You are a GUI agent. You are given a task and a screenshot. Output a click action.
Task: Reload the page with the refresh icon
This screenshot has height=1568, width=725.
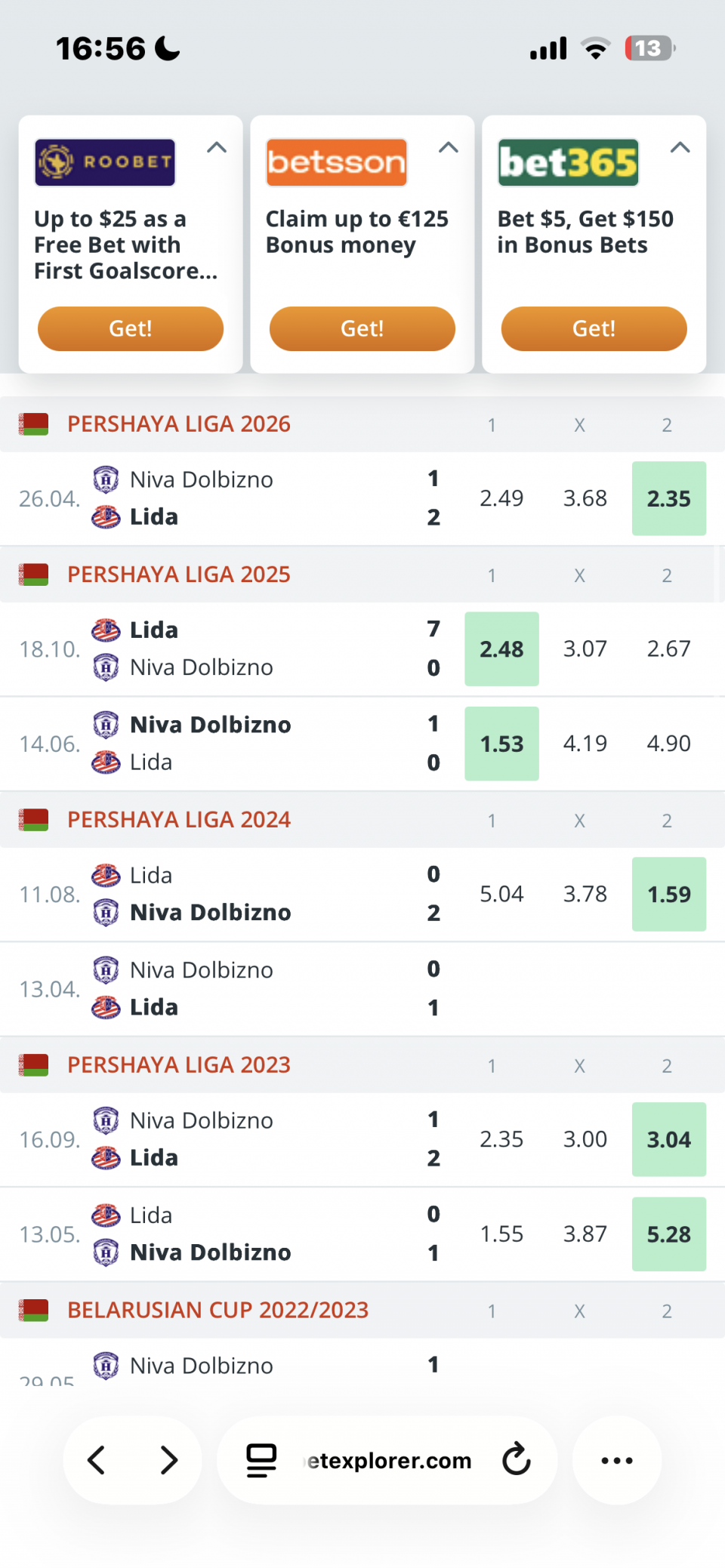(x=517, y=1459)
